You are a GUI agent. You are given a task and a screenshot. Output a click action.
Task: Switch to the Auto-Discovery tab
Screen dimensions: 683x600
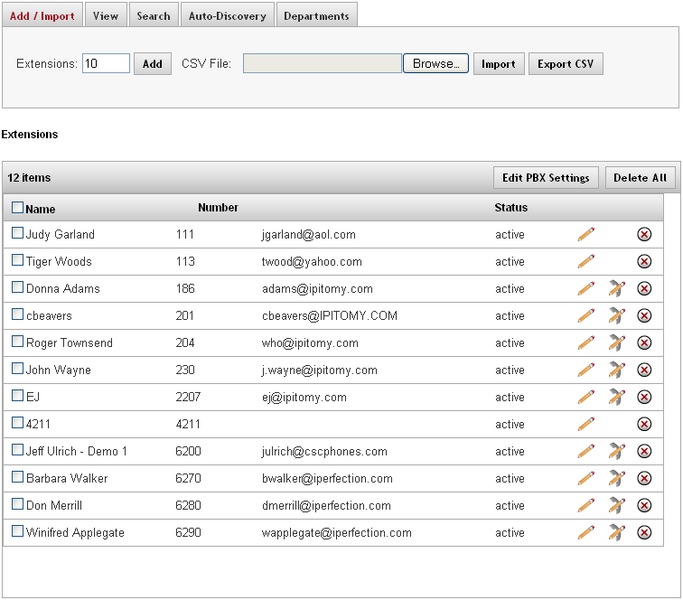[229, 16]
